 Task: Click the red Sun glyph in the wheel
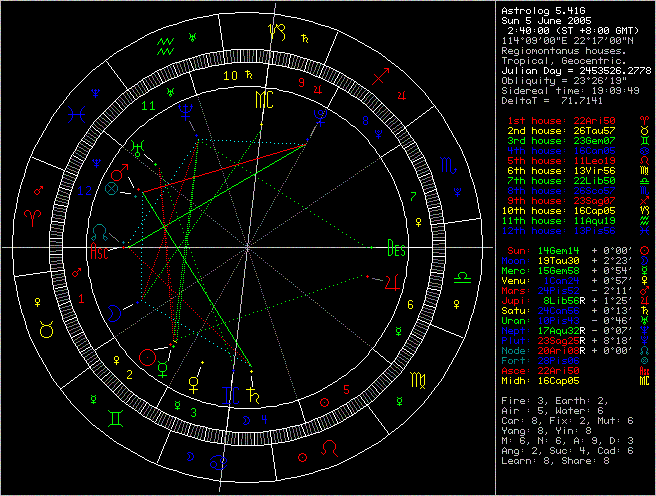[147, 356]
